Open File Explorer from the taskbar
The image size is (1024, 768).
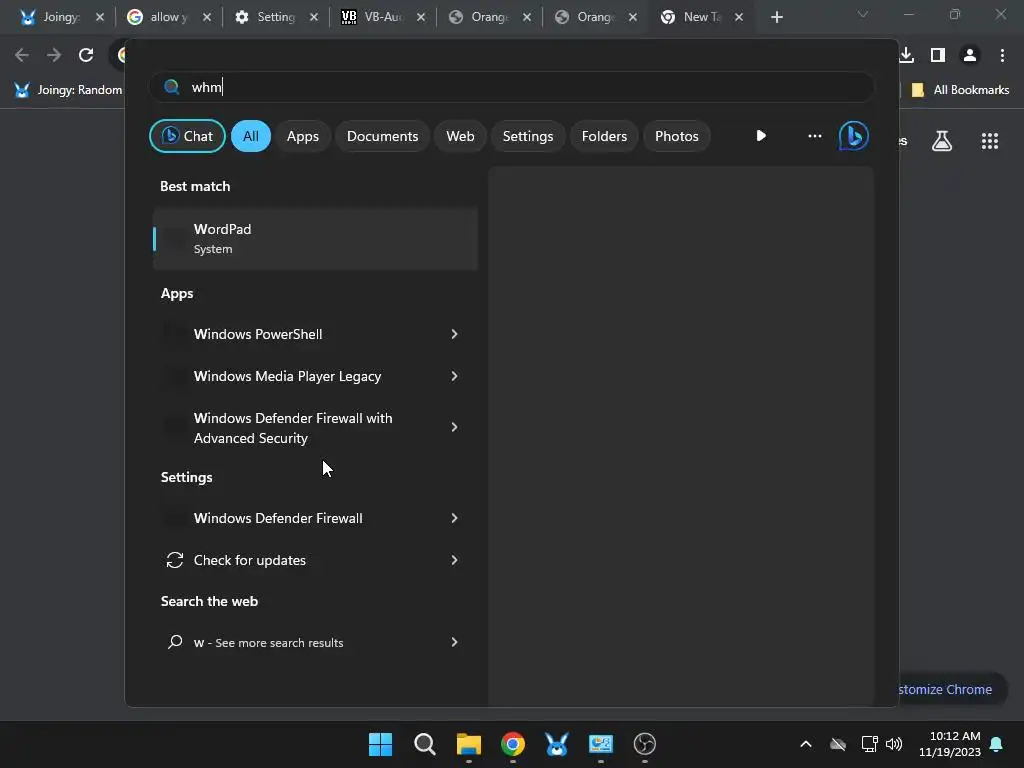click(468, 744)
